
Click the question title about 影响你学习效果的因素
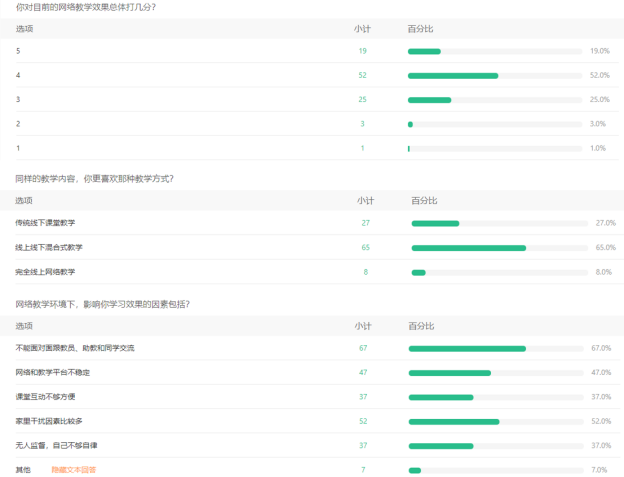(x=102, y=303)
